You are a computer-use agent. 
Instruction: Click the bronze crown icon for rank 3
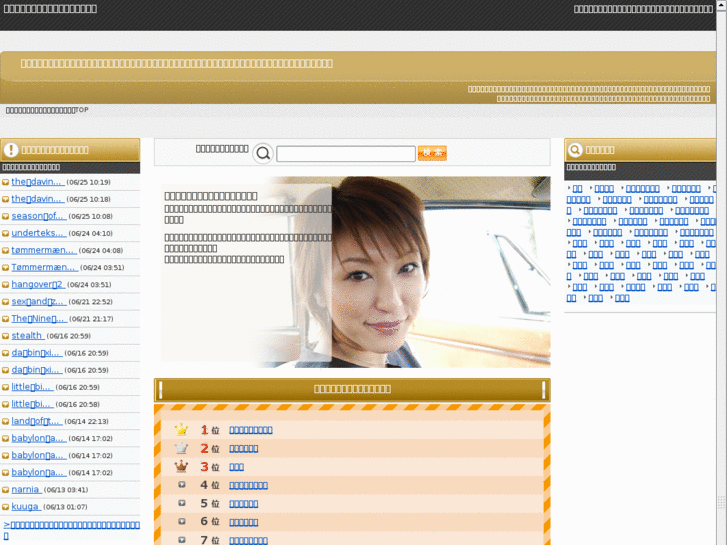pyautogui.click(x=181, y=466)
